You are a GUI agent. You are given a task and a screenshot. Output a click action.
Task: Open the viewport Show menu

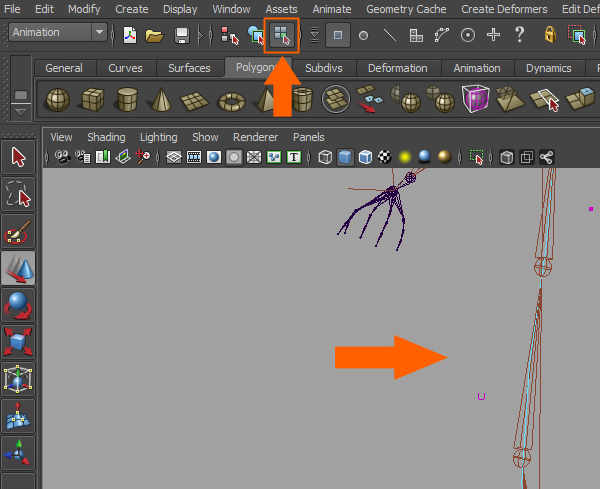pyautogui.click(x=205, y=137)
